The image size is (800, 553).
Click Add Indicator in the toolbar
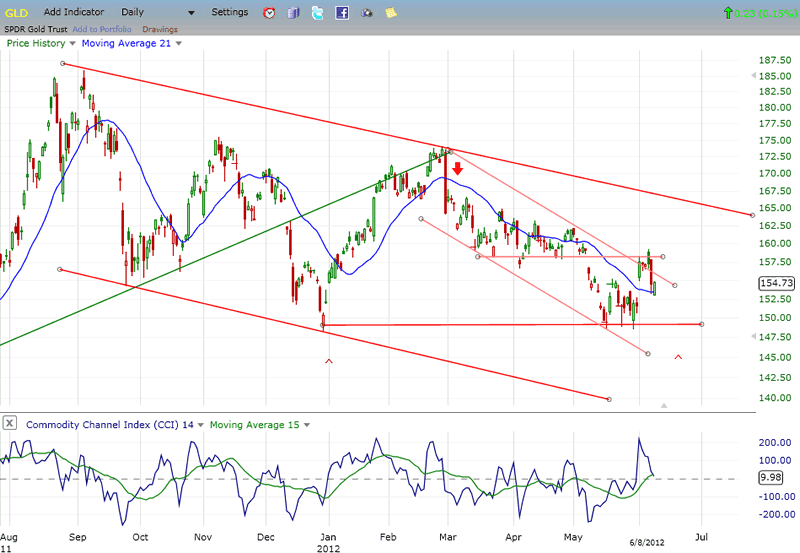[x=73, y=12]
